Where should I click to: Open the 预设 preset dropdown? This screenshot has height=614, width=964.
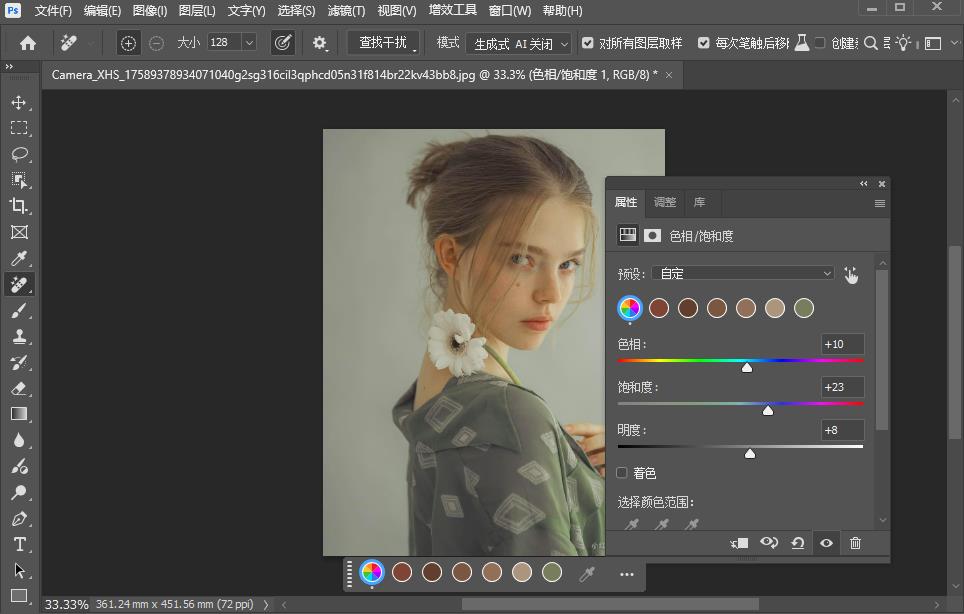(743, 273)
